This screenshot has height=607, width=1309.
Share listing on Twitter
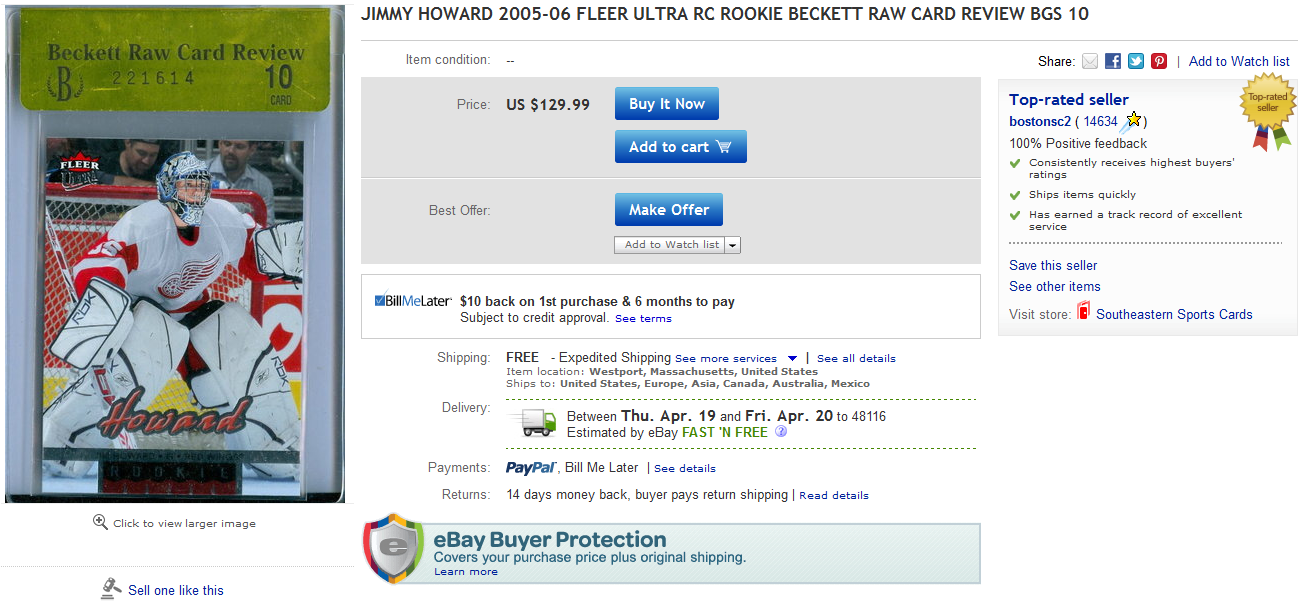pyautogui.click(x=1136, y=61)
